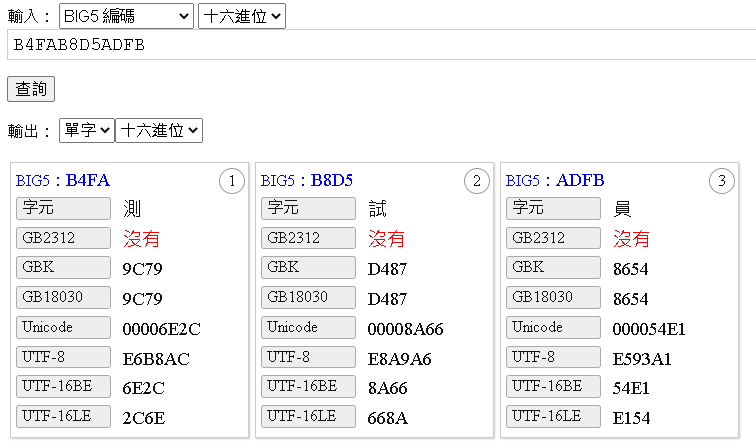Click the UTF-16LE label in B4FA card
756x448 pixels.
click(x=63, y=417)
